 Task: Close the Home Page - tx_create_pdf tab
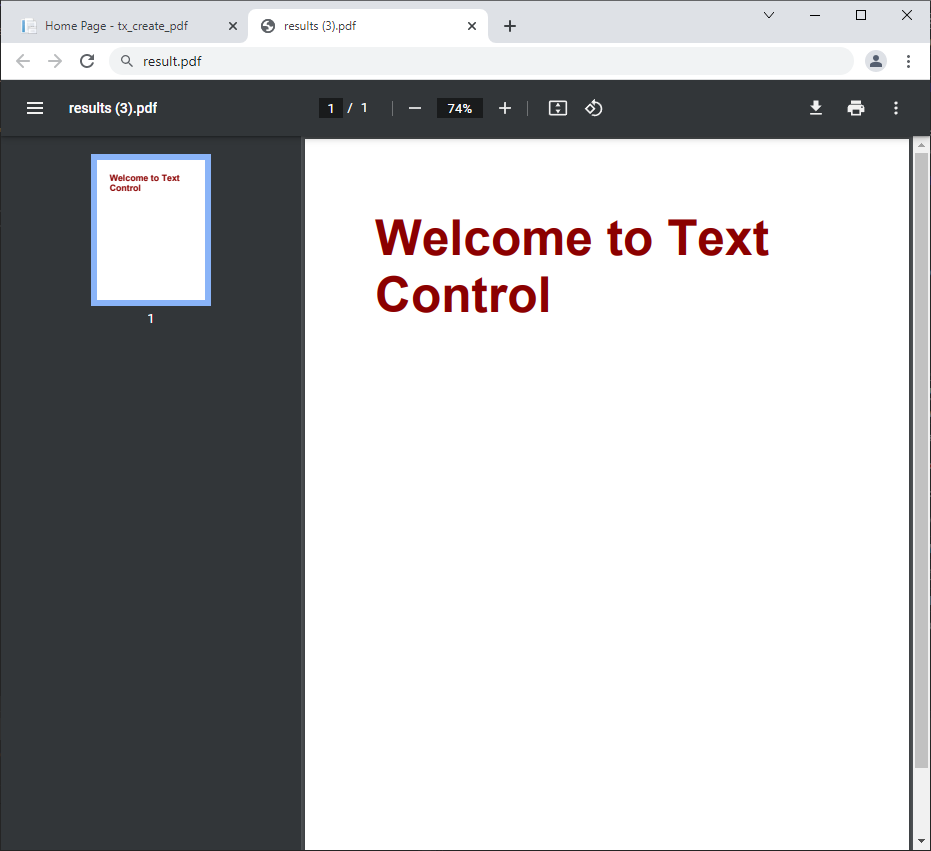pyautogui.click(x=233, y=26)
